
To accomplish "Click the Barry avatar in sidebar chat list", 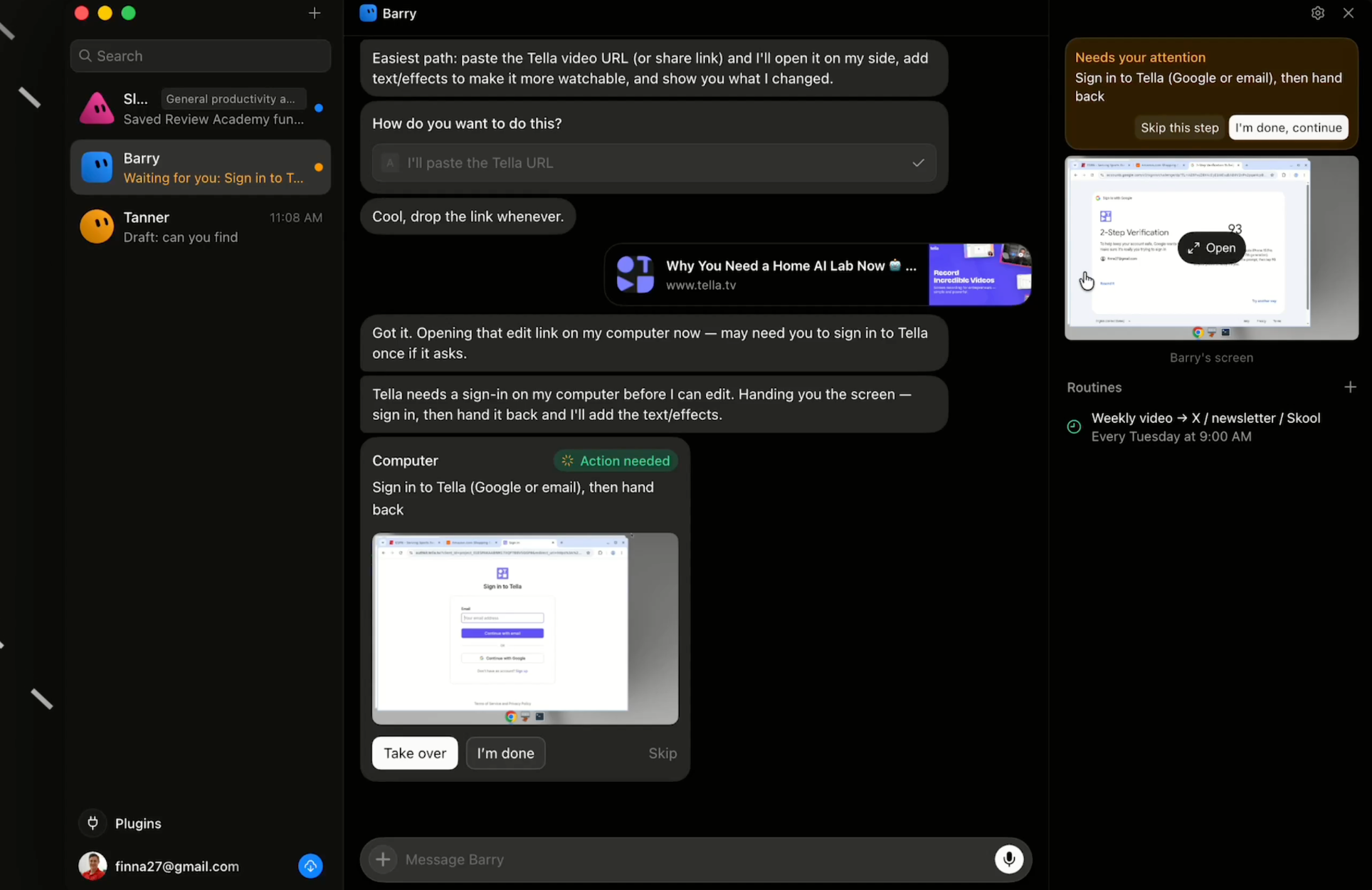I will pyautogui.click(x=97, y=167).
